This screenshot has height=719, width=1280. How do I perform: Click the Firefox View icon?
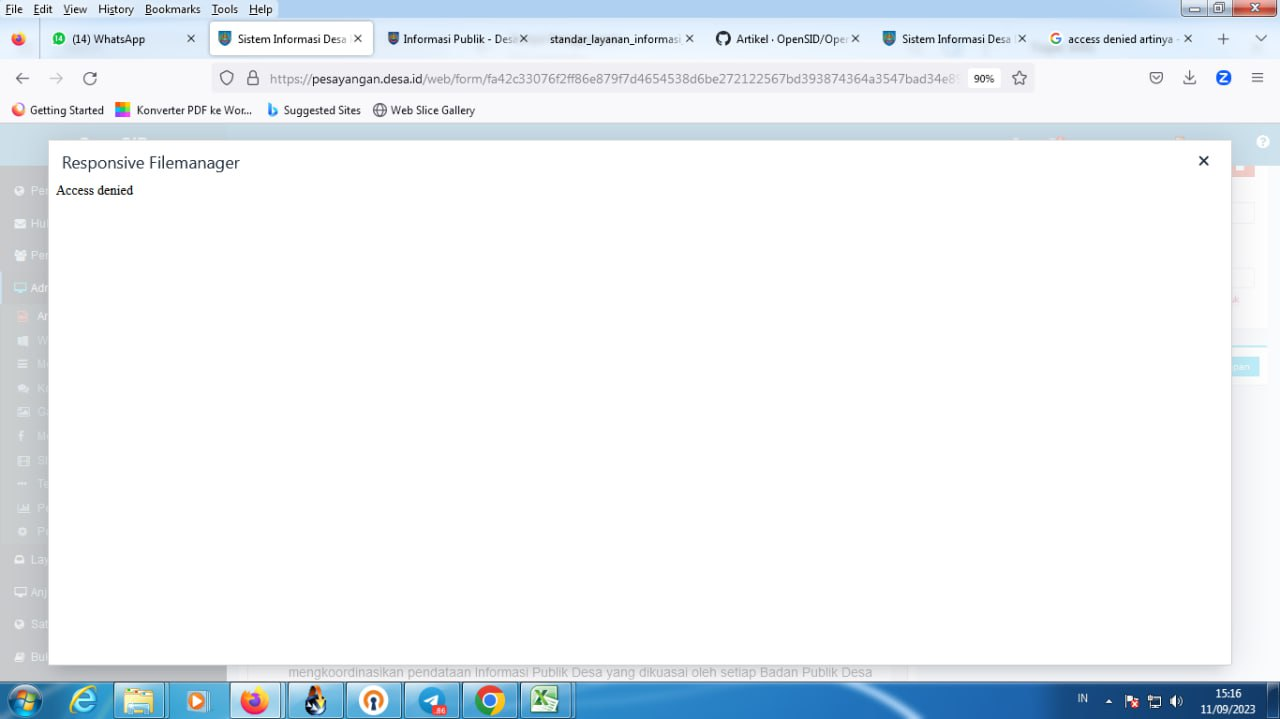[x=18, y=39]
